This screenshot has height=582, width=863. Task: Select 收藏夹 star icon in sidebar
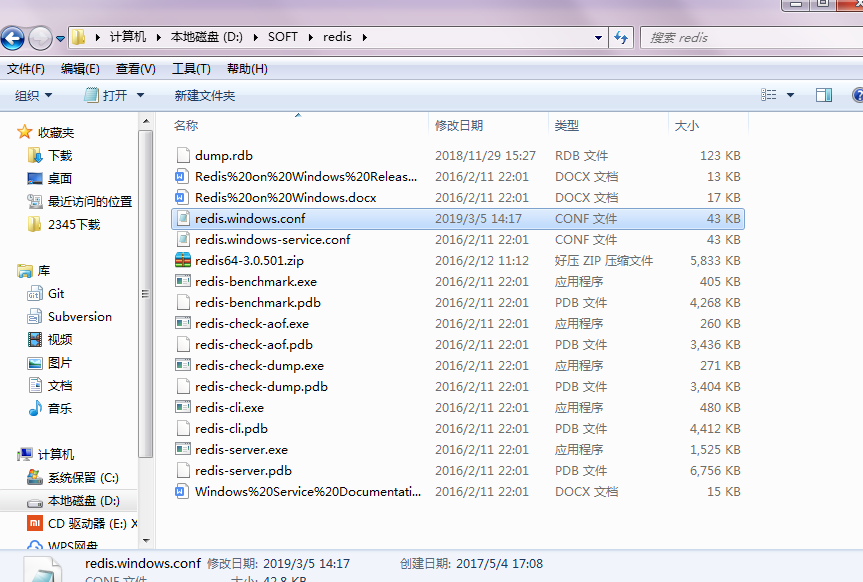point(24,132)
